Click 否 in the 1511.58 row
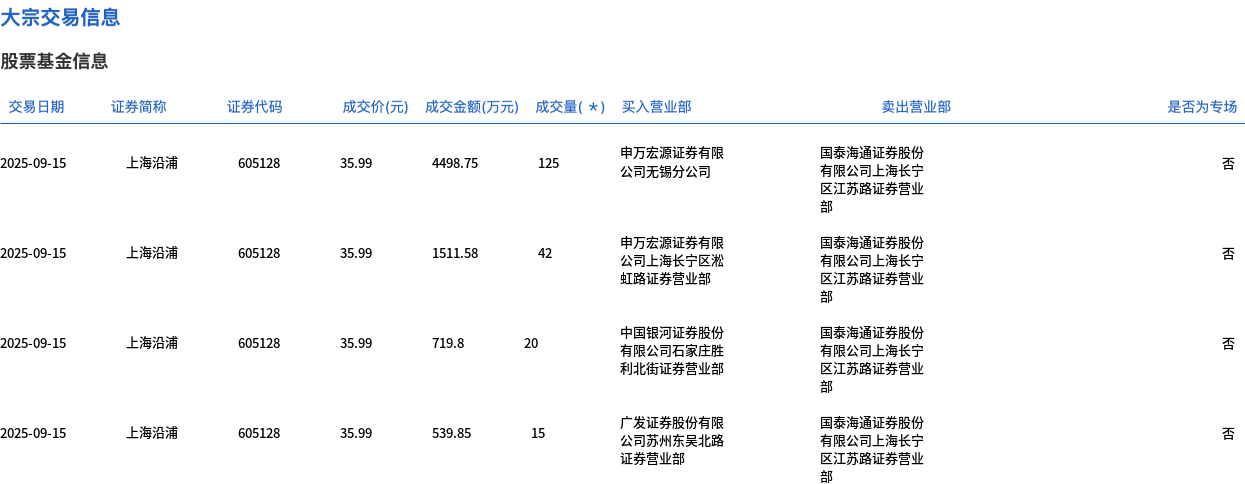Image resolution: width=1245 pixels, height=484 pixels. tap(1228, 253)
